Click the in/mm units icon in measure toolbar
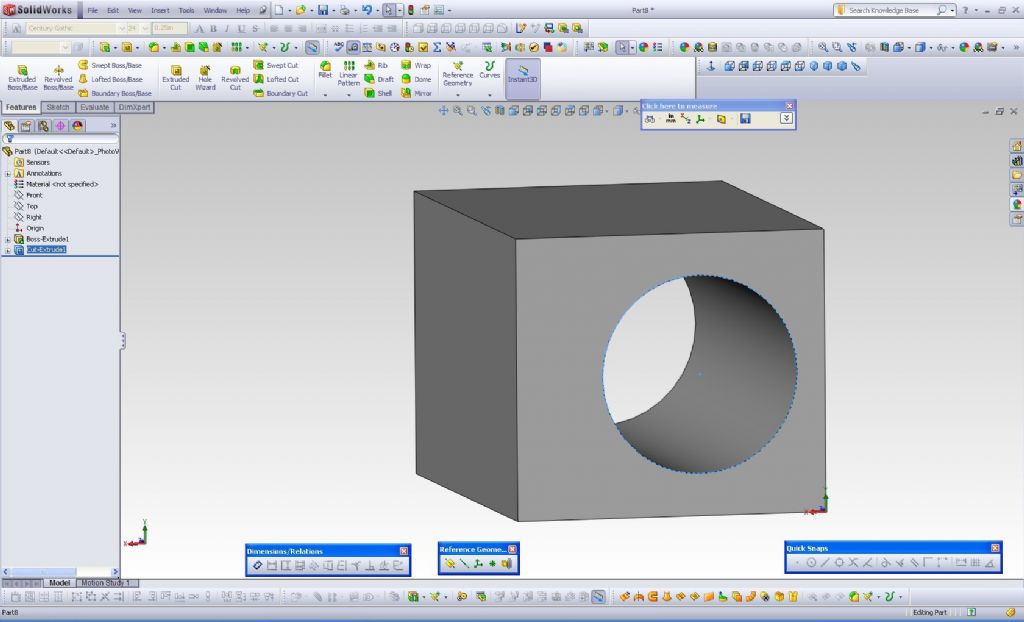 click(670, 119)
